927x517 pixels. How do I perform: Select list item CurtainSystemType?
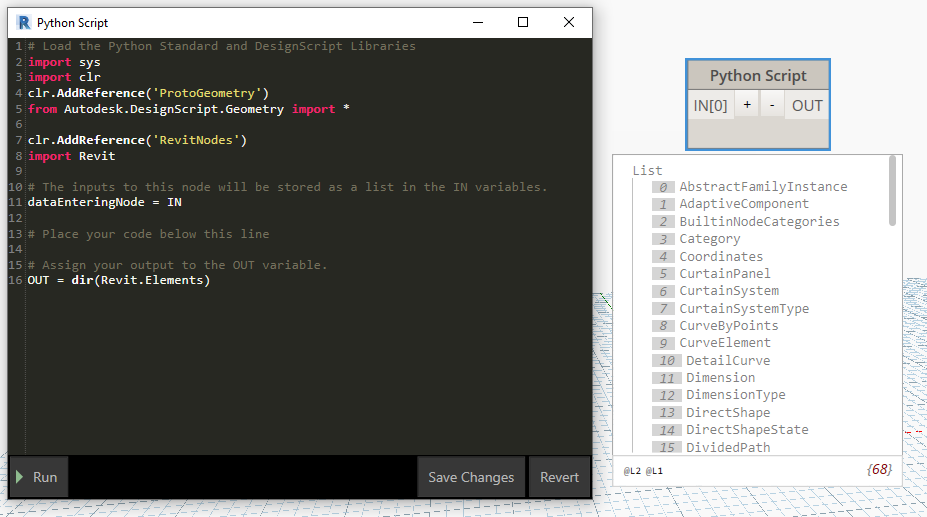[x=744, y=309]
